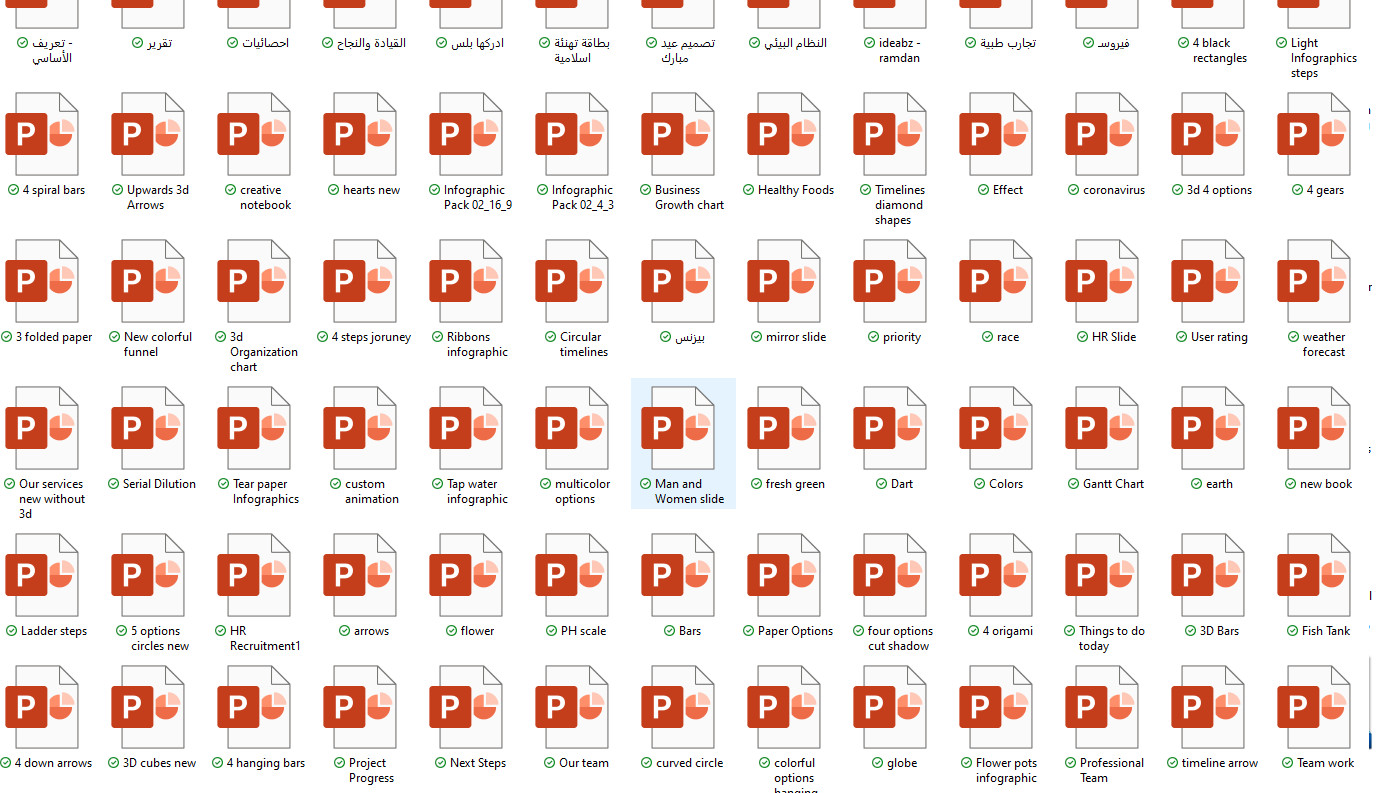Click the 'Team work' file label

(1326, 763)
